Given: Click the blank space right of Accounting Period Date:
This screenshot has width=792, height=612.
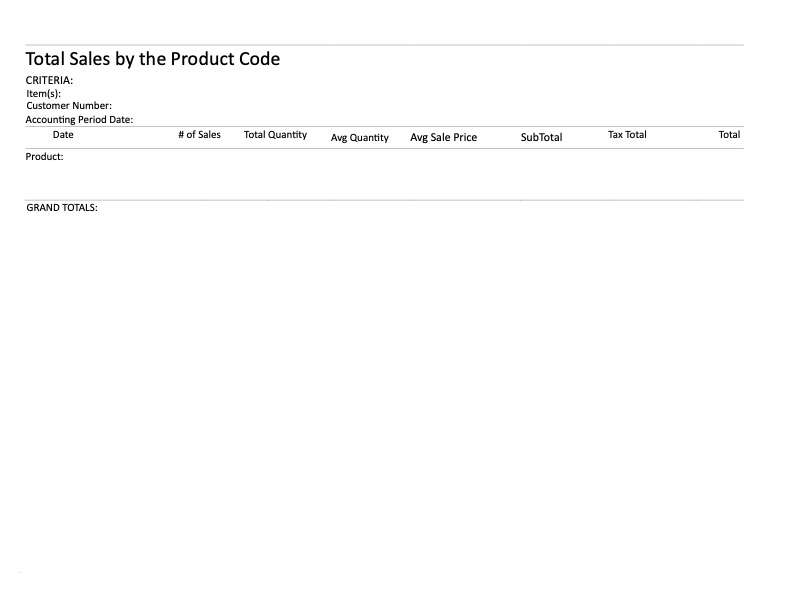Looking at the screenshot, I should [280, 120].
